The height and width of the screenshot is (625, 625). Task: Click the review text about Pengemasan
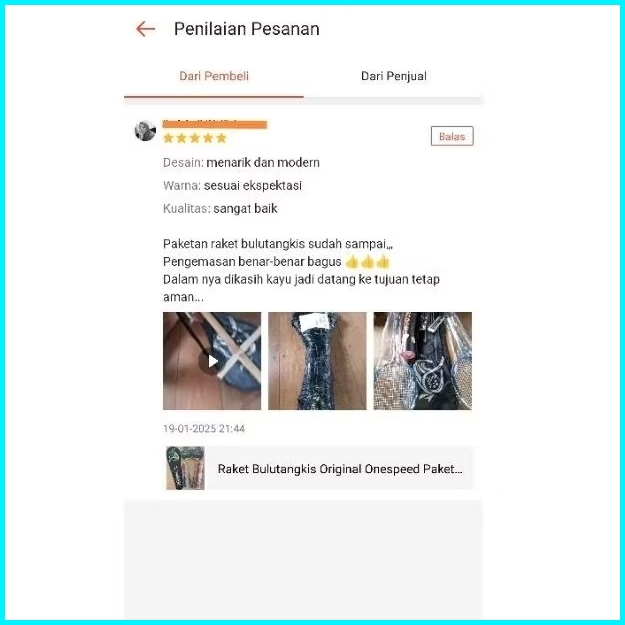coord(276,262)
